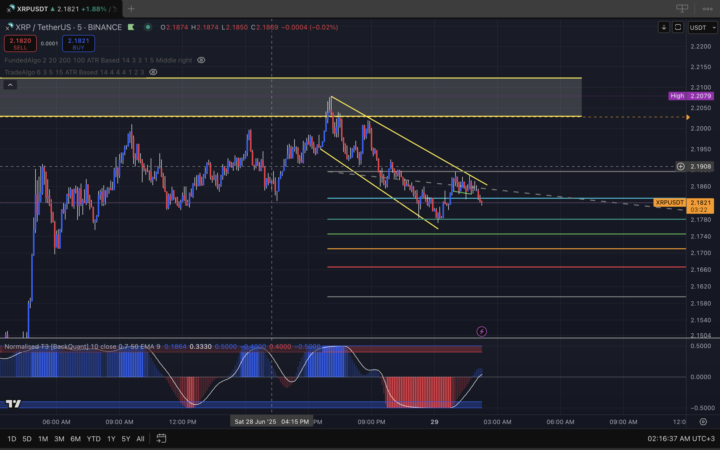Open the go-to-date calendar icon
The width and height of the screenshot is (720, 450).
(x=161, y=438)
